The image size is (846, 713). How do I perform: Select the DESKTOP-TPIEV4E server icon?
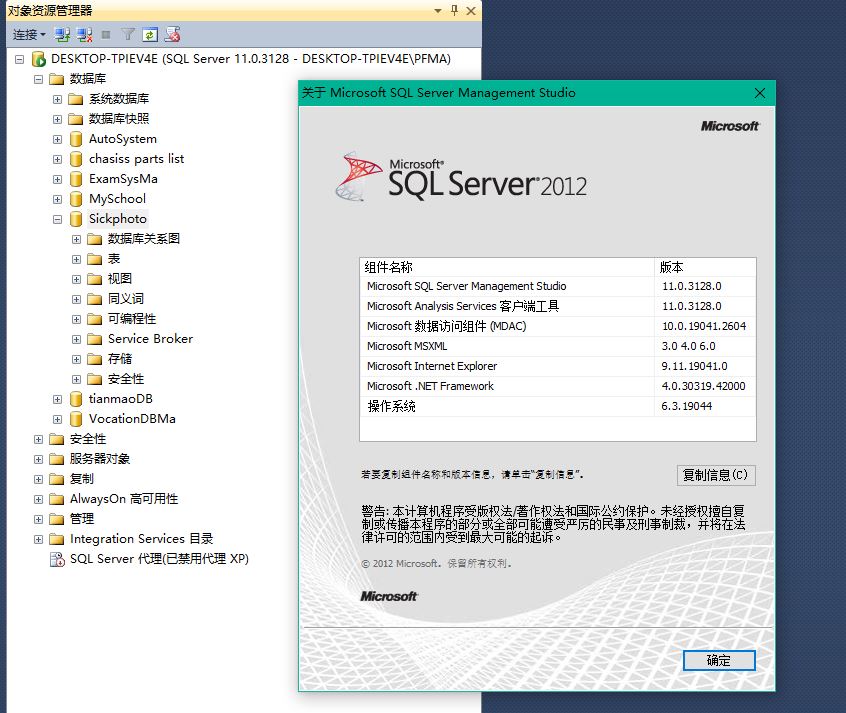coord(38,59)
